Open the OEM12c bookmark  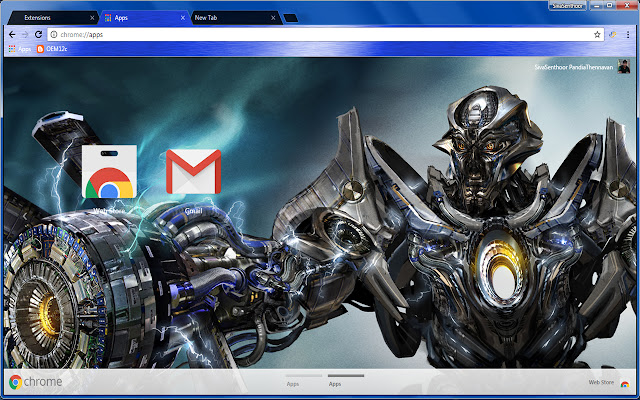[51, 48]
